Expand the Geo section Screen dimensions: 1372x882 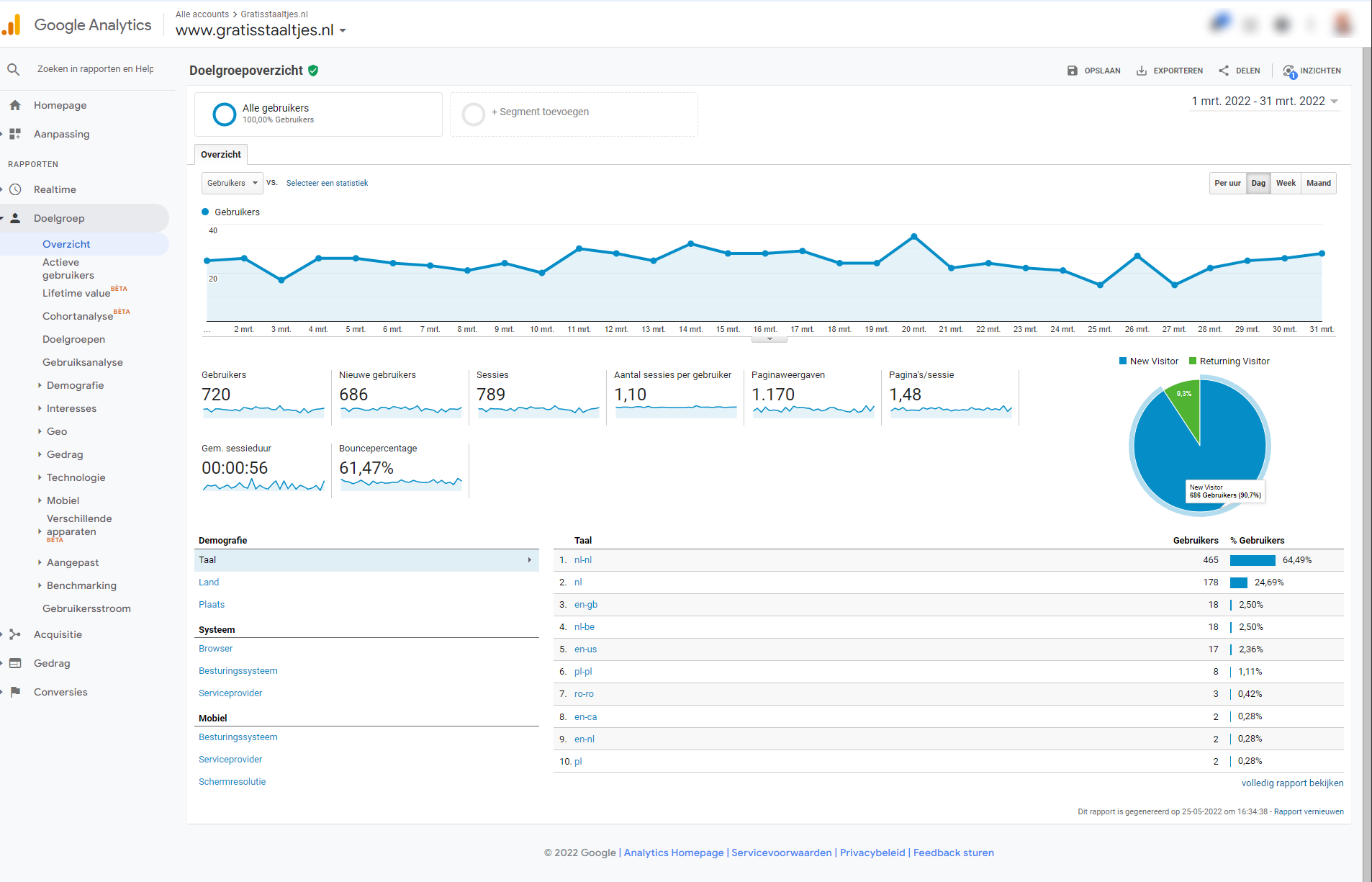coord(40,431)
